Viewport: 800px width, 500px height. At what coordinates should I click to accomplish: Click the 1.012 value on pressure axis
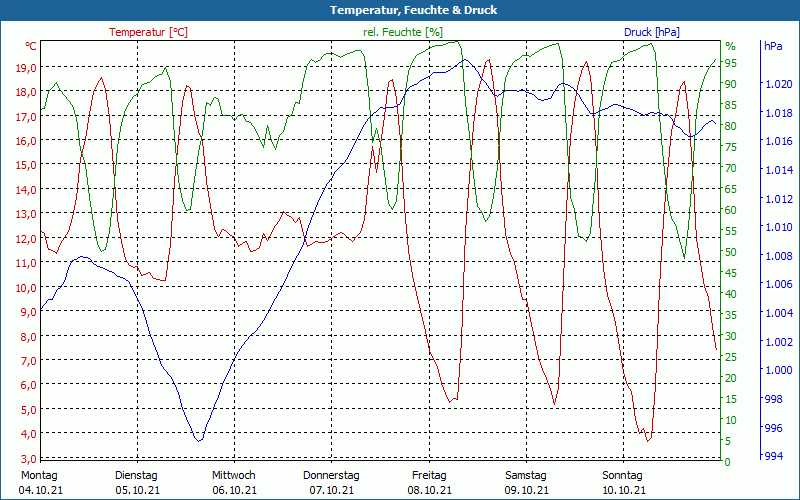(779, 198)
